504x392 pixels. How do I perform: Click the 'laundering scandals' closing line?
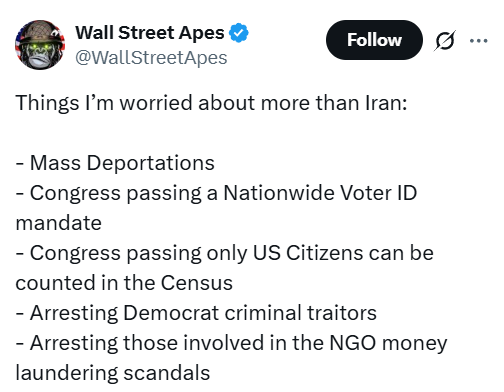pyautogui.click(x=113, y=373)
